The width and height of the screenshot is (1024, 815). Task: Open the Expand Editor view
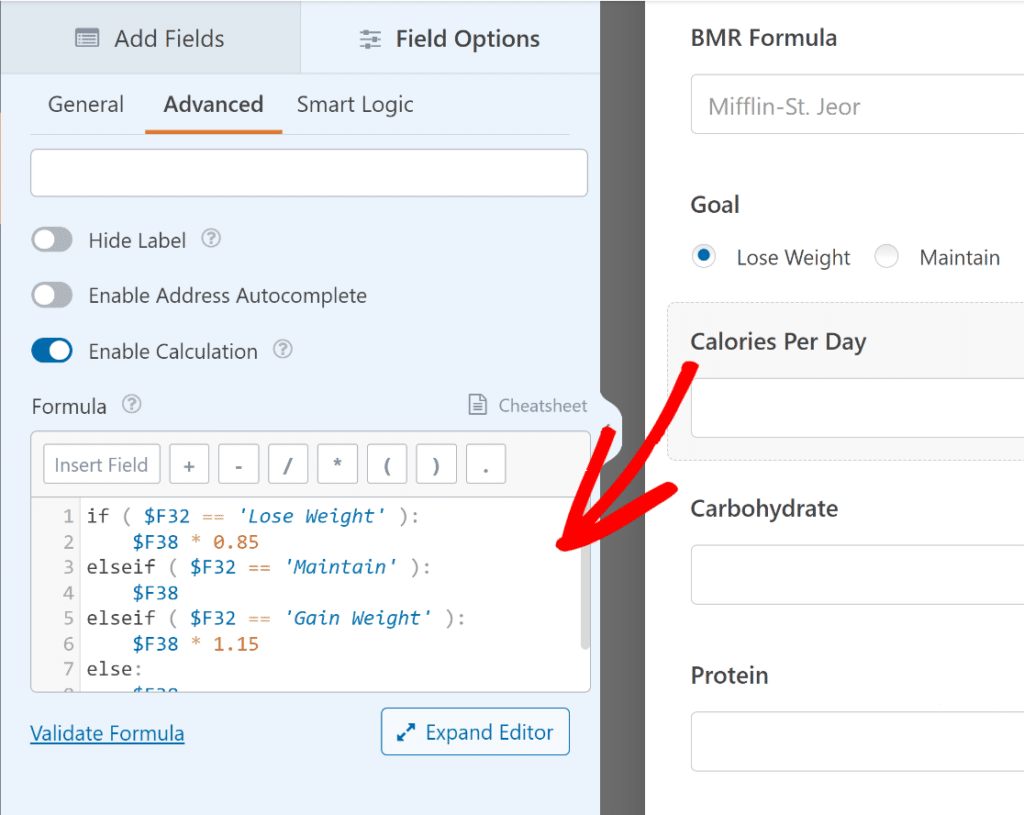(x=475, y=731)
